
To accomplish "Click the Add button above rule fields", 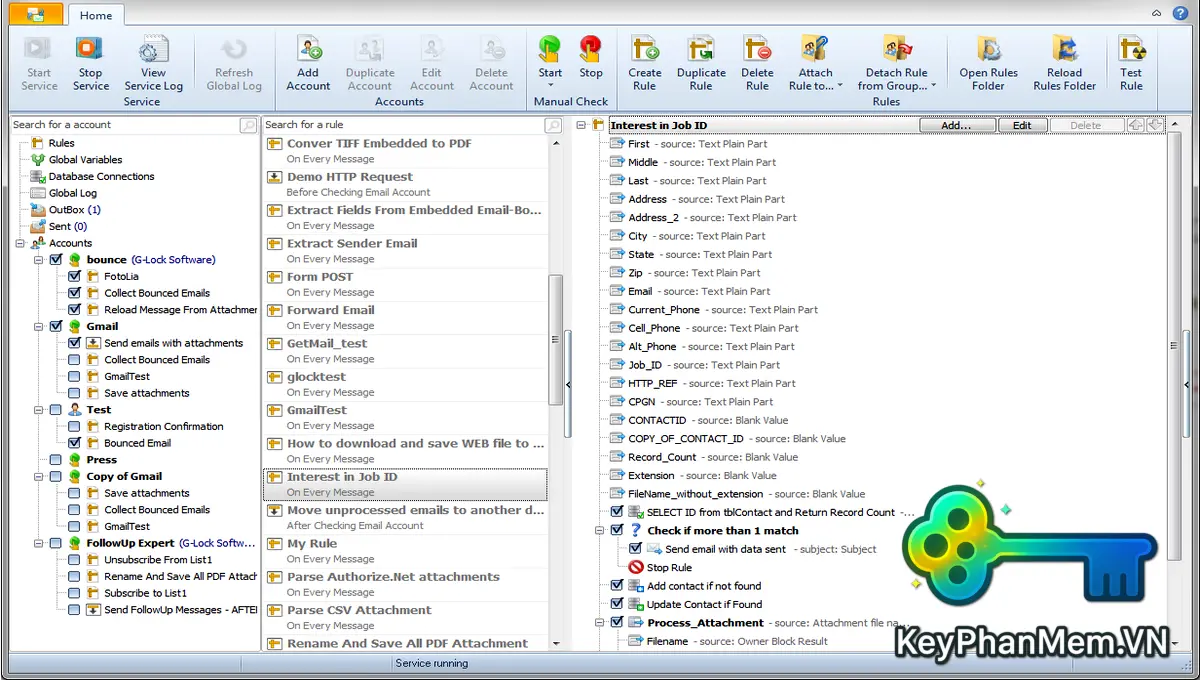I will point(957,124).
